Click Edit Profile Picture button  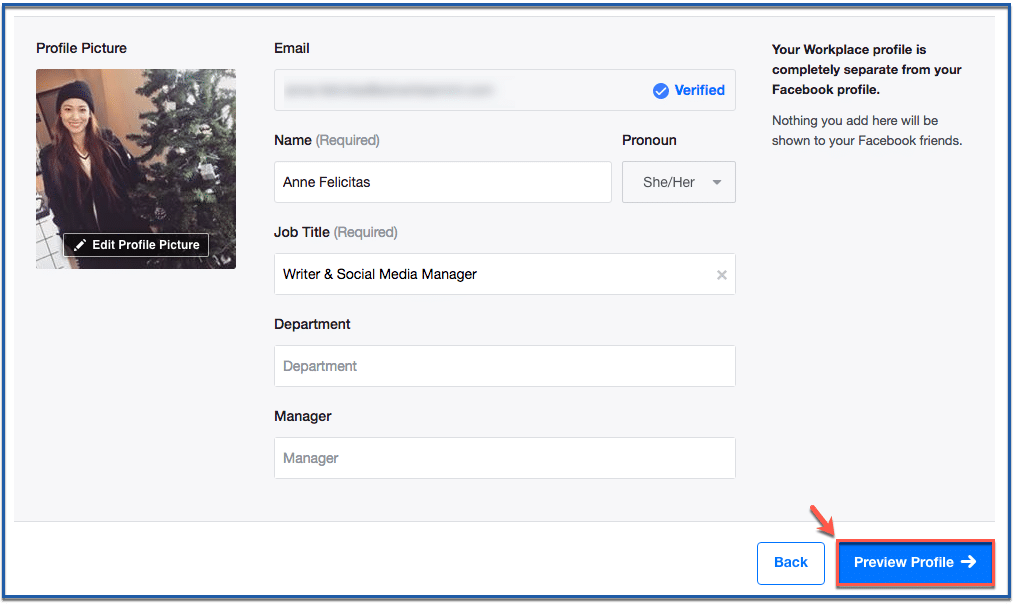[x=136, y=245]
